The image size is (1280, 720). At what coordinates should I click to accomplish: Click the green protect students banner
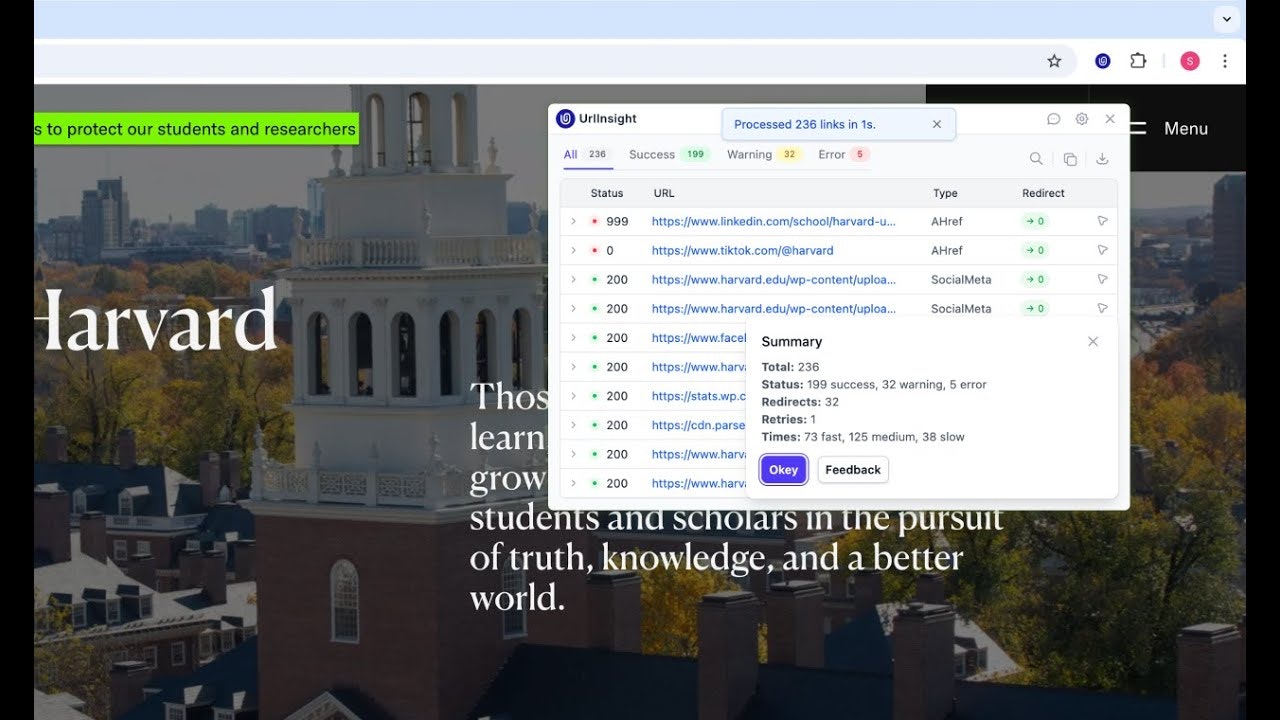pos(196,129)
